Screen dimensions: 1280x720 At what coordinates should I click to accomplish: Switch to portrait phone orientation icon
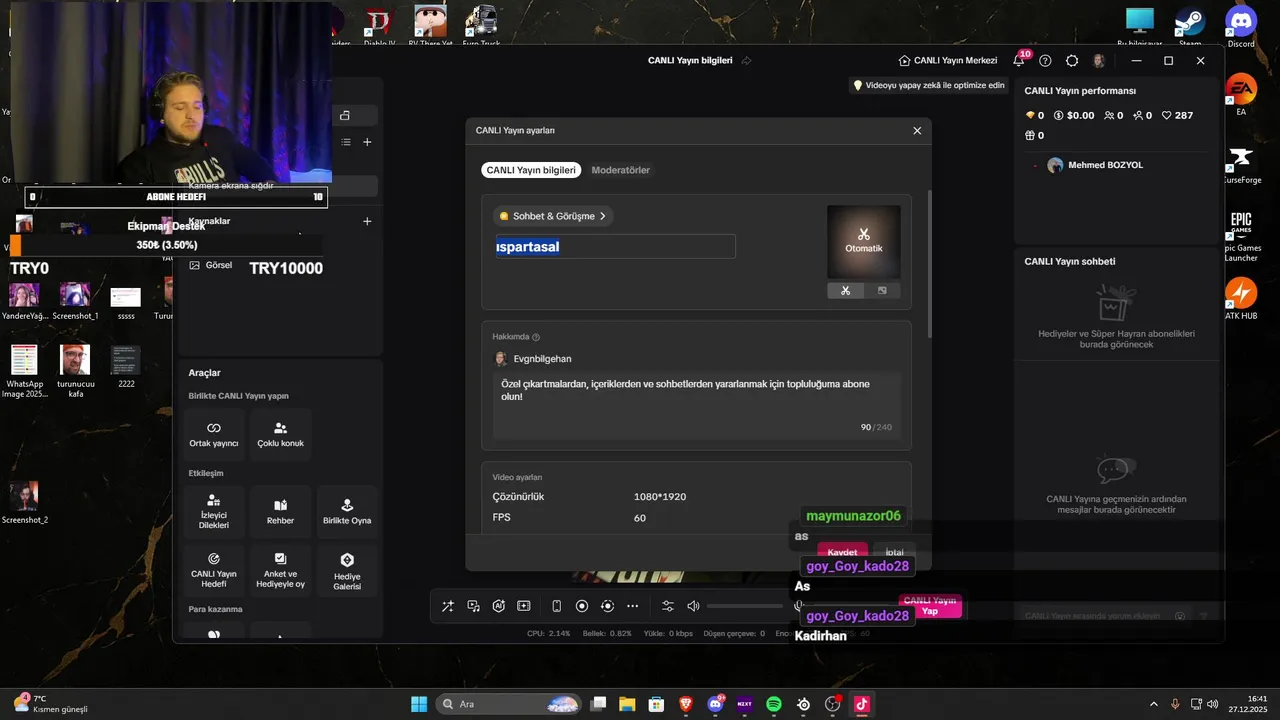coord(557,606)
